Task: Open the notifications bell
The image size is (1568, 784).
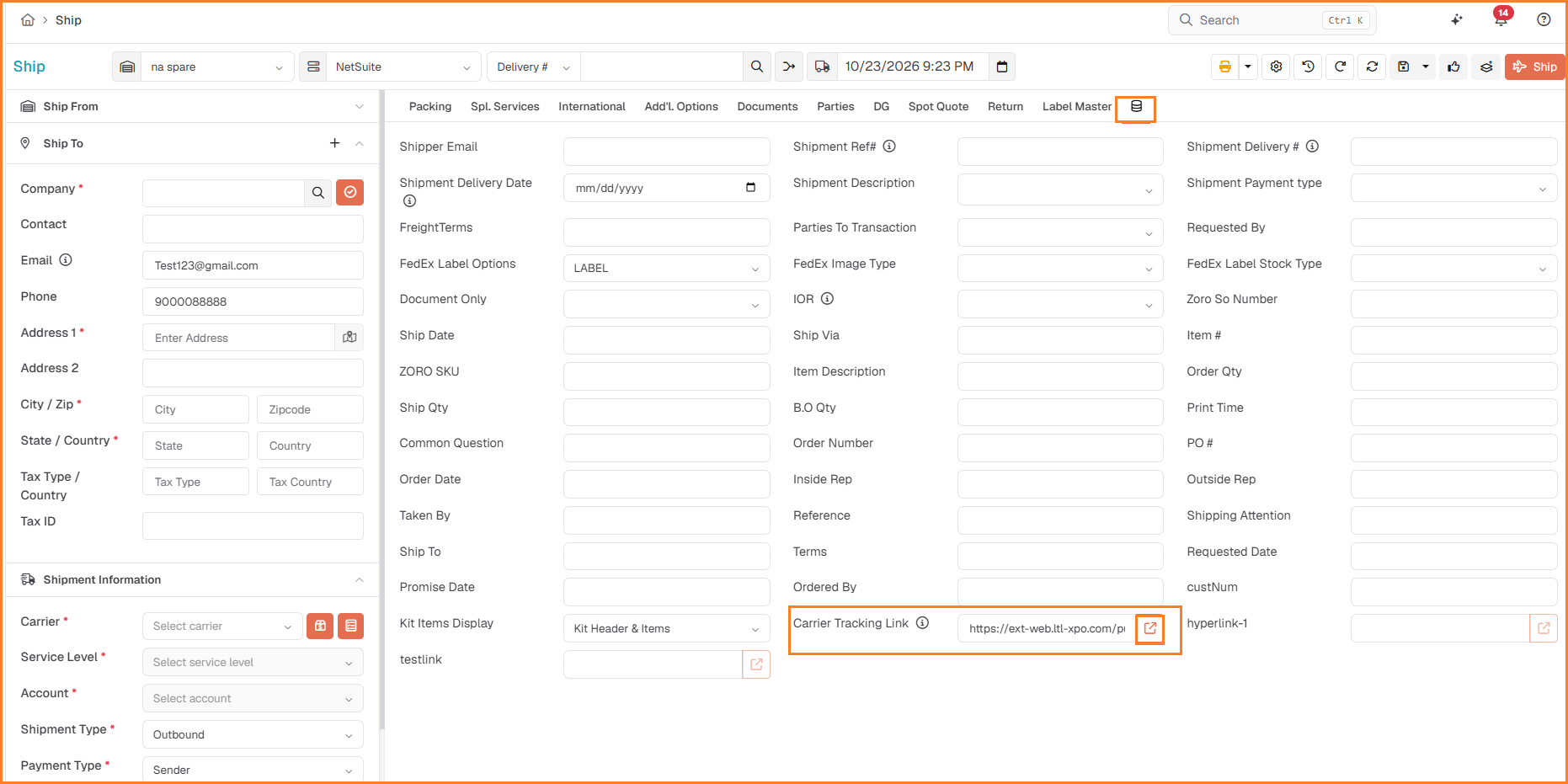Action: click(x=1501, y=20)
